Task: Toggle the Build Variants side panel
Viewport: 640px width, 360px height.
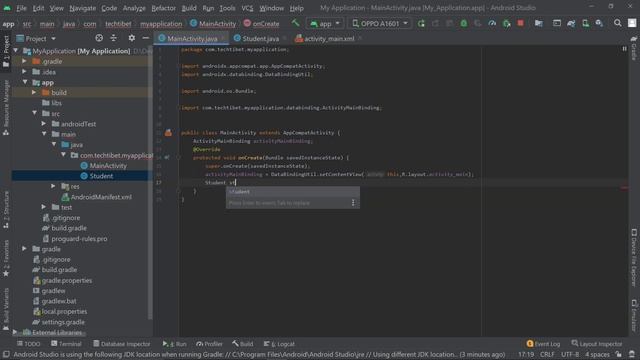Action: [x=6, y=309]
